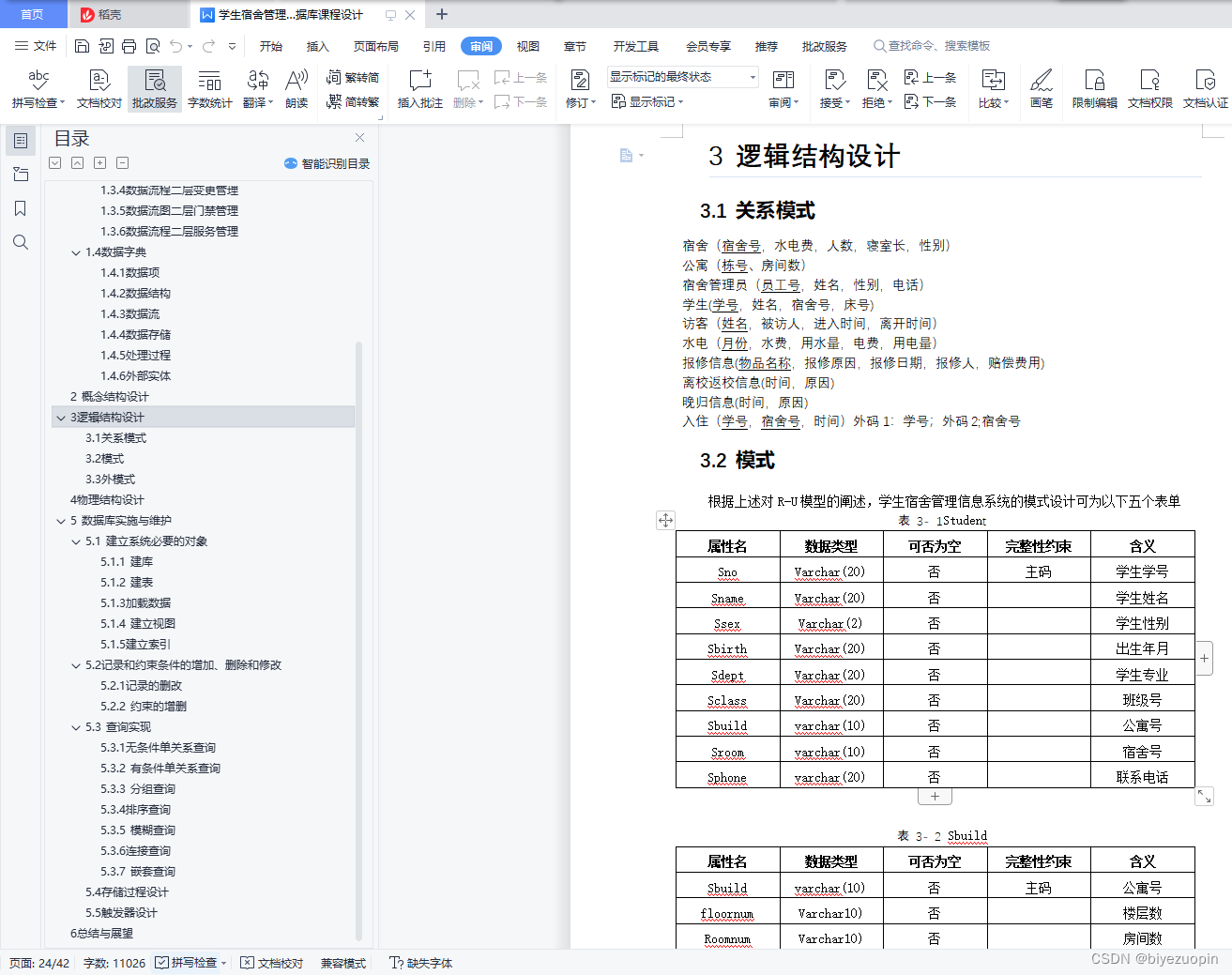1232x975 pixels.
Task: Open 文档认证 document certification
Action: point(1206,88)
